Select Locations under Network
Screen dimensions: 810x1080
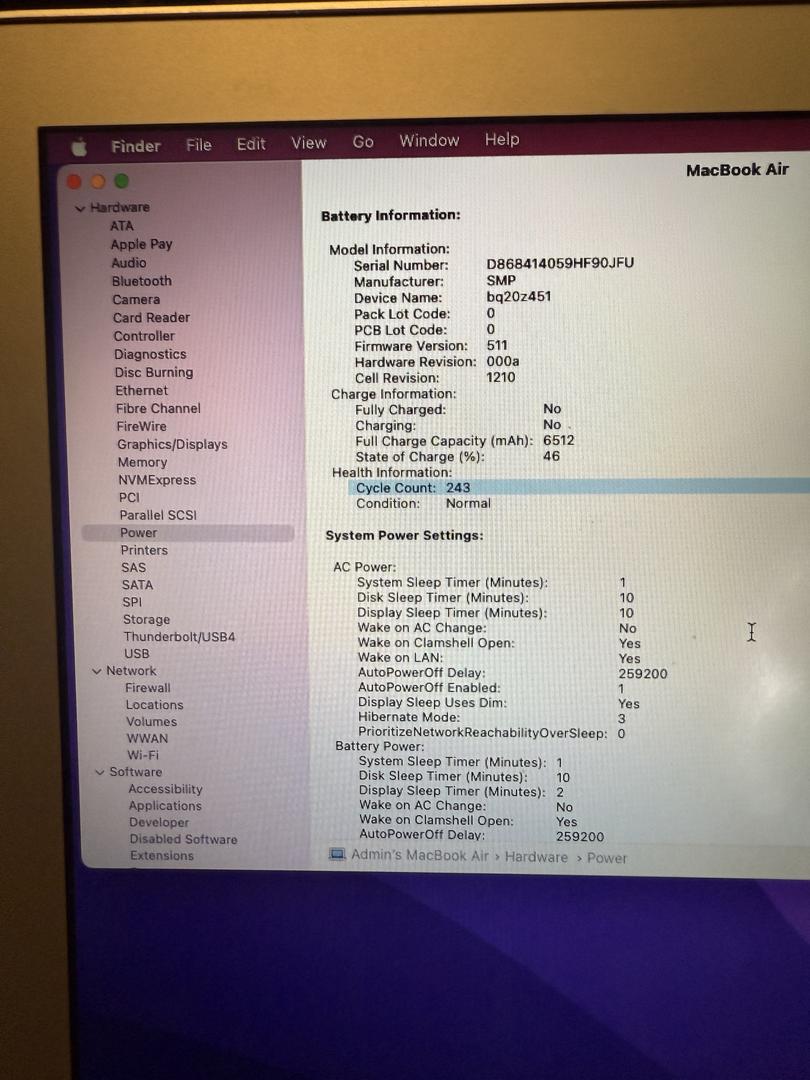tap(154, 705)
